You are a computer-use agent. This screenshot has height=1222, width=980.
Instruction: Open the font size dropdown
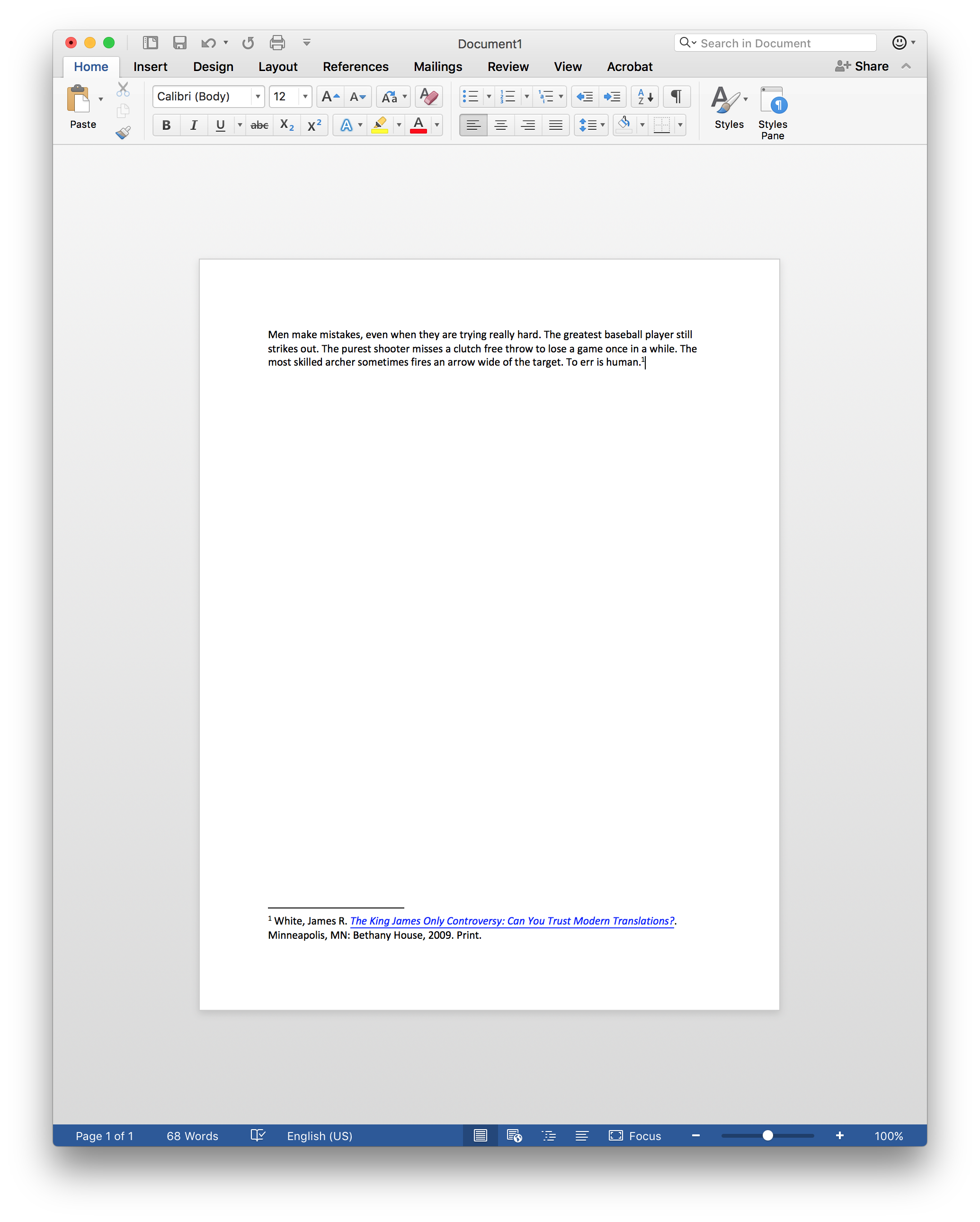pyautogui.click(x=305, y=96)
